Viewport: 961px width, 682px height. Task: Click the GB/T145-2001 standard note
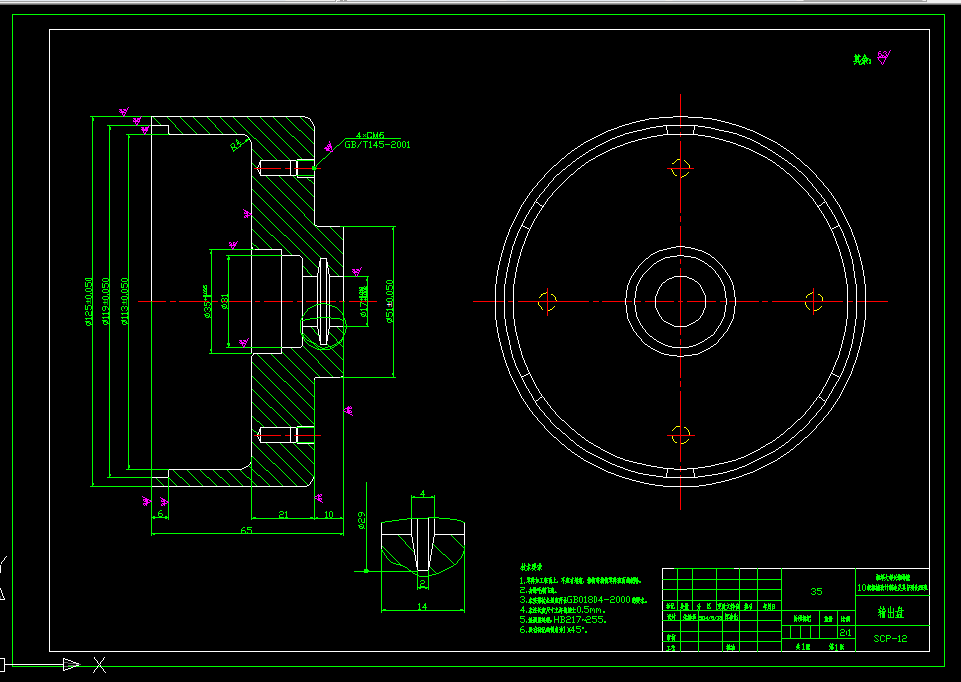pos(378,145)
